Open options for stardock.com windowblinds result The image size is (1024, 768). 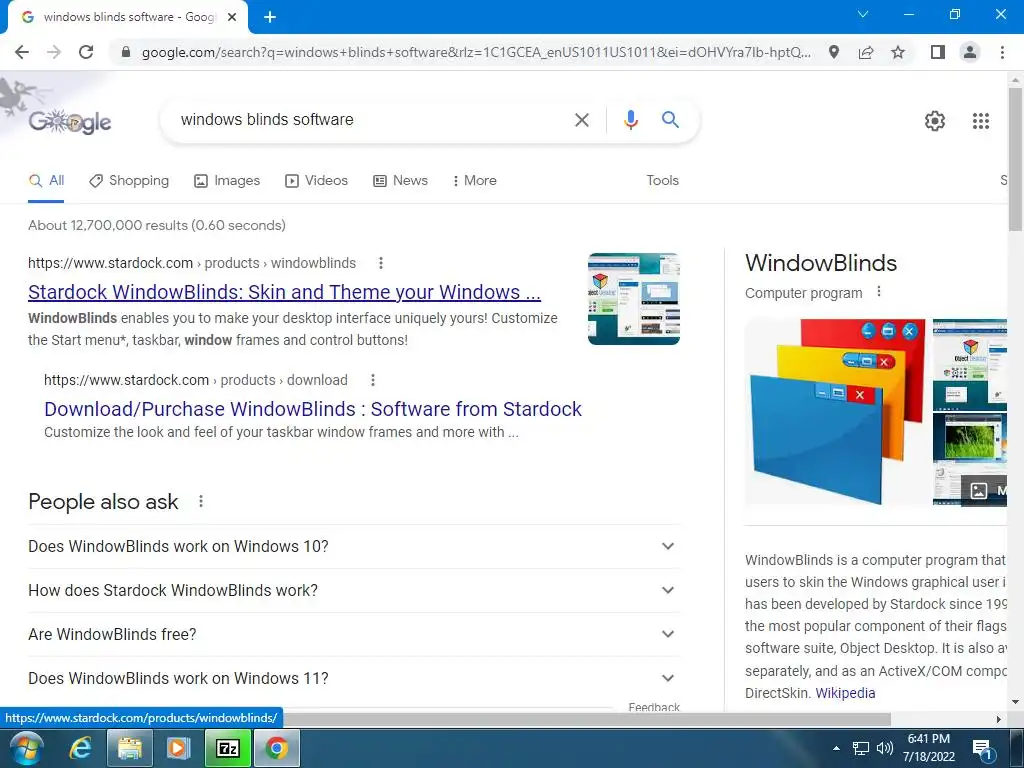coord(381,263)
